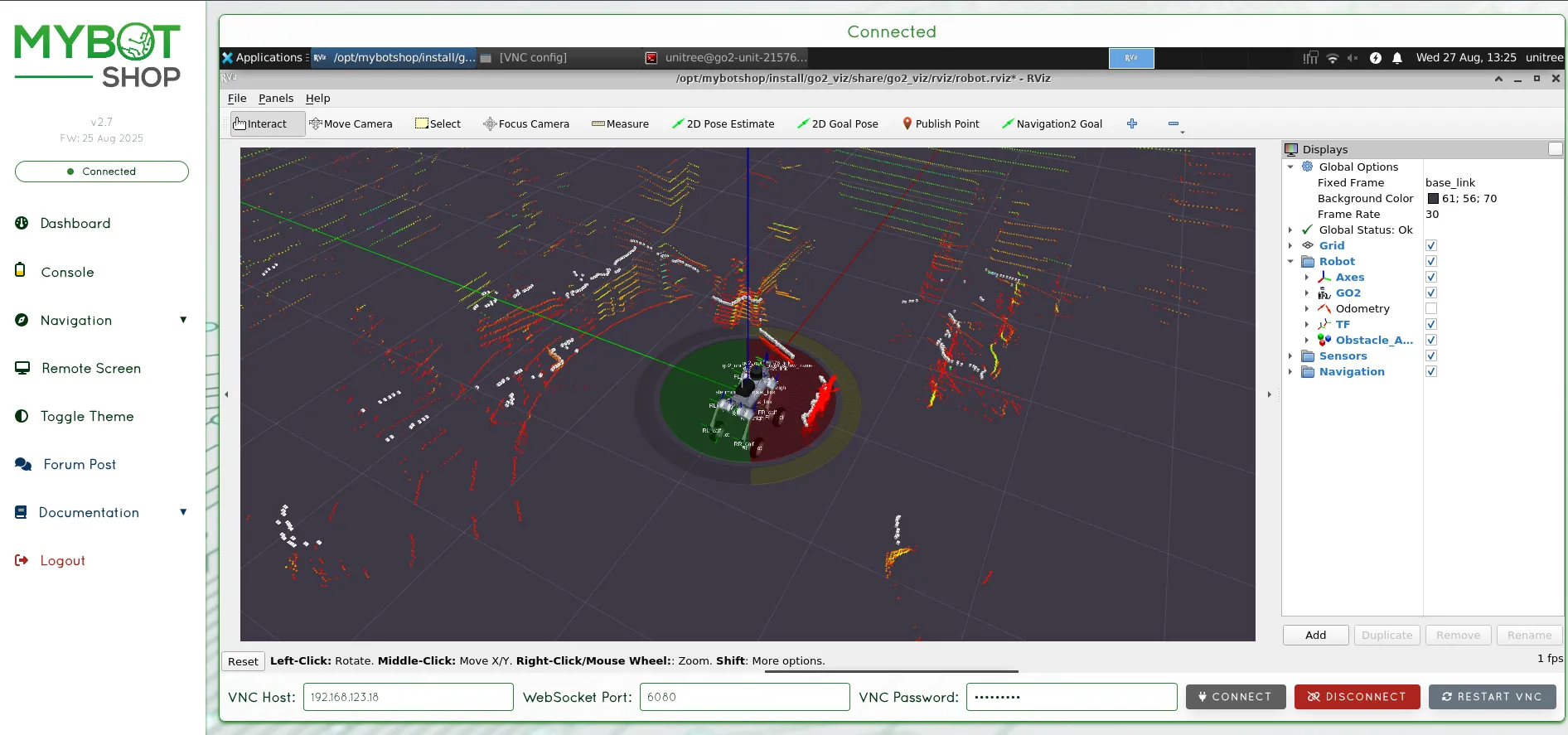Click the notification bell in system tray
The image size is (1568, 735).
1397,58
